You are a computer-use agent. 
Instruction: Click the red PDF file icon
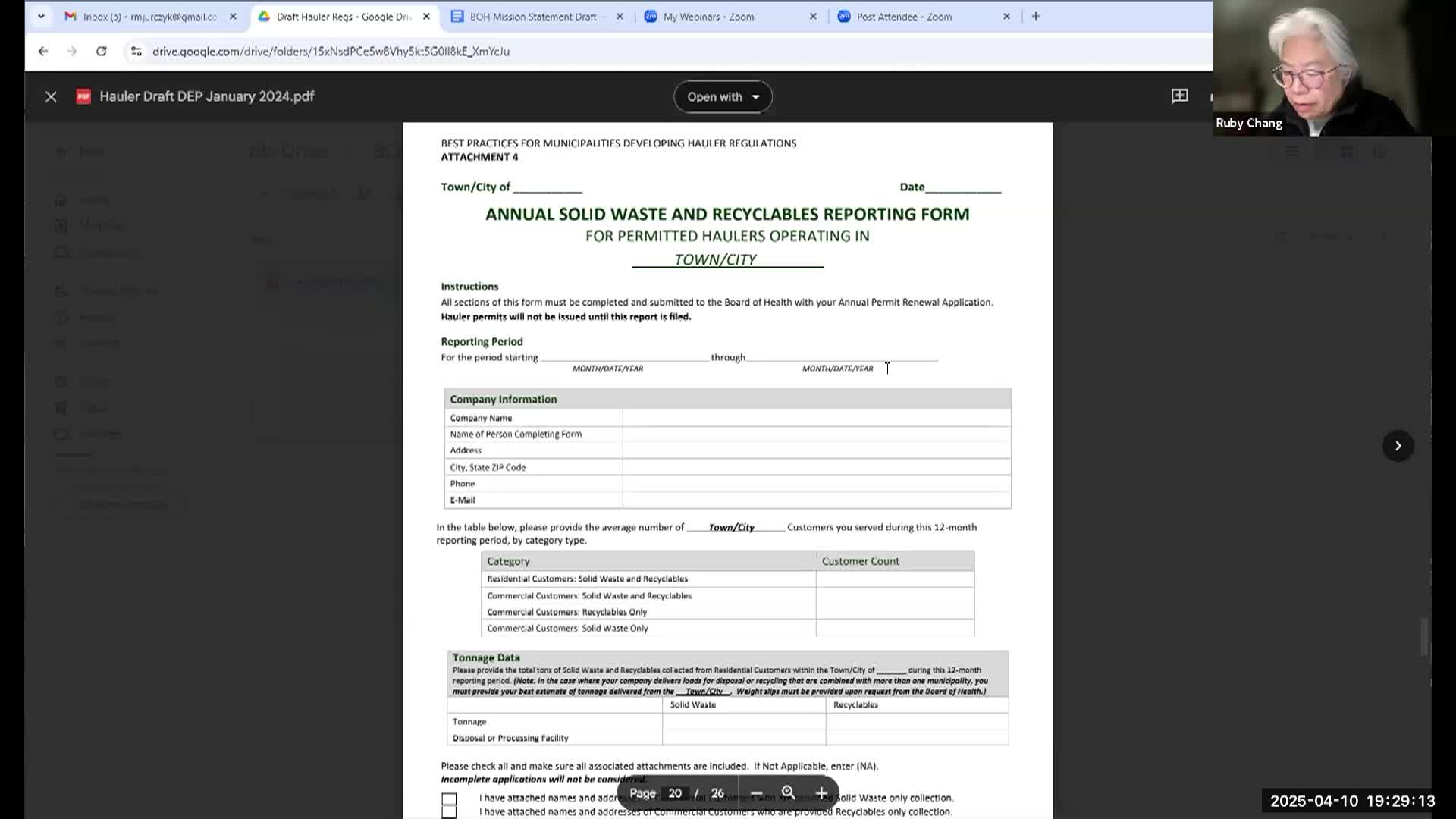[83, 97]
